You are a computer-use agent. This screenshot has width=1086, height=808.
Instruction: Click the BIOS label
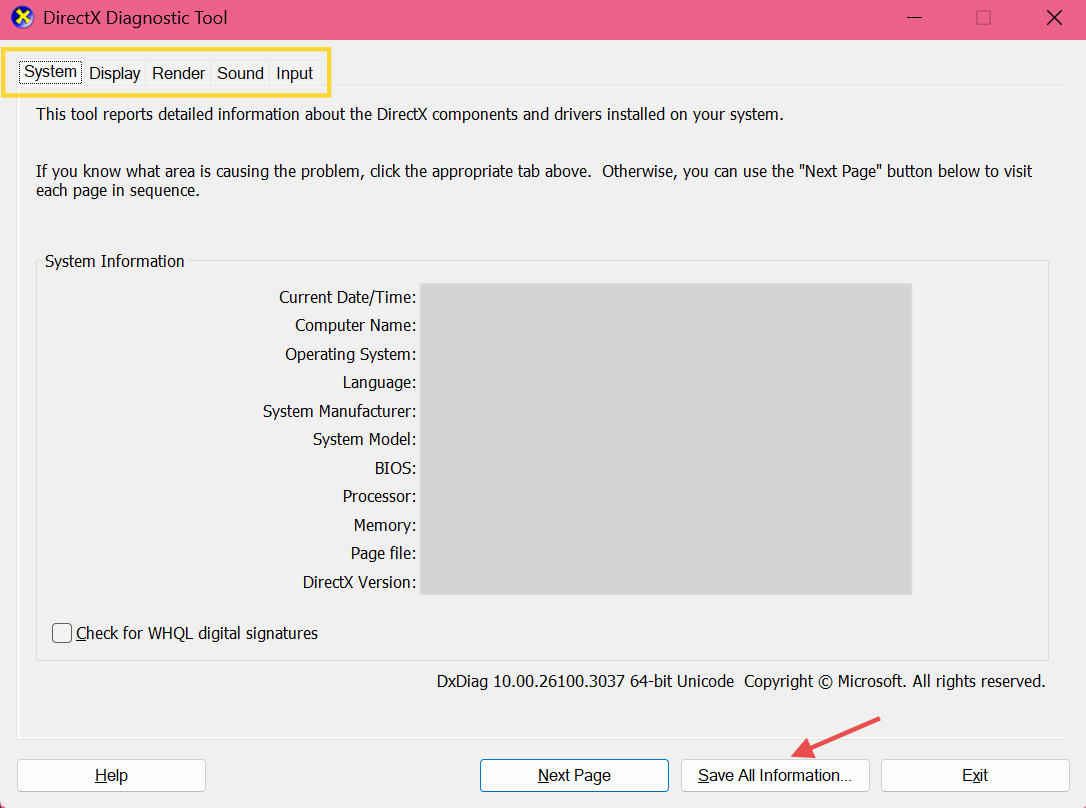pyautogui.click(x=395, y=469)
